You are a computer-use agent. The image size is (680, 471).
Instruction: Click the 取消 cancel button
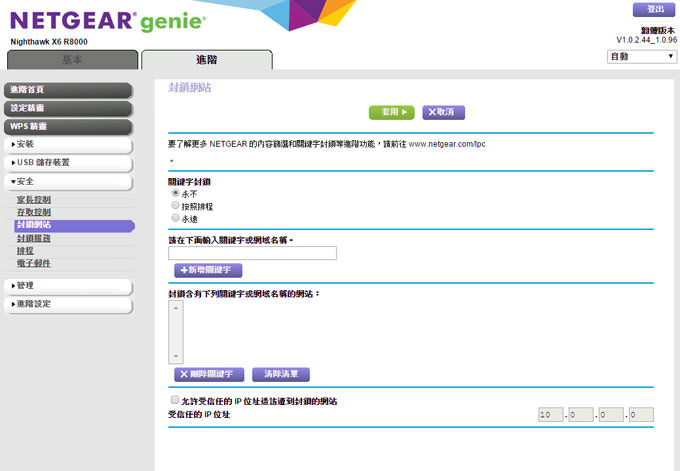coord(444,112)
